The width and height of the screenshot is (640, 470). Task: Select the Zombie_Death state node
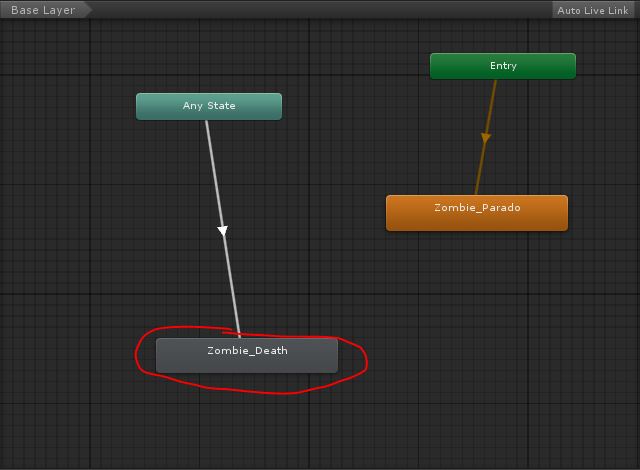point(247,355)
